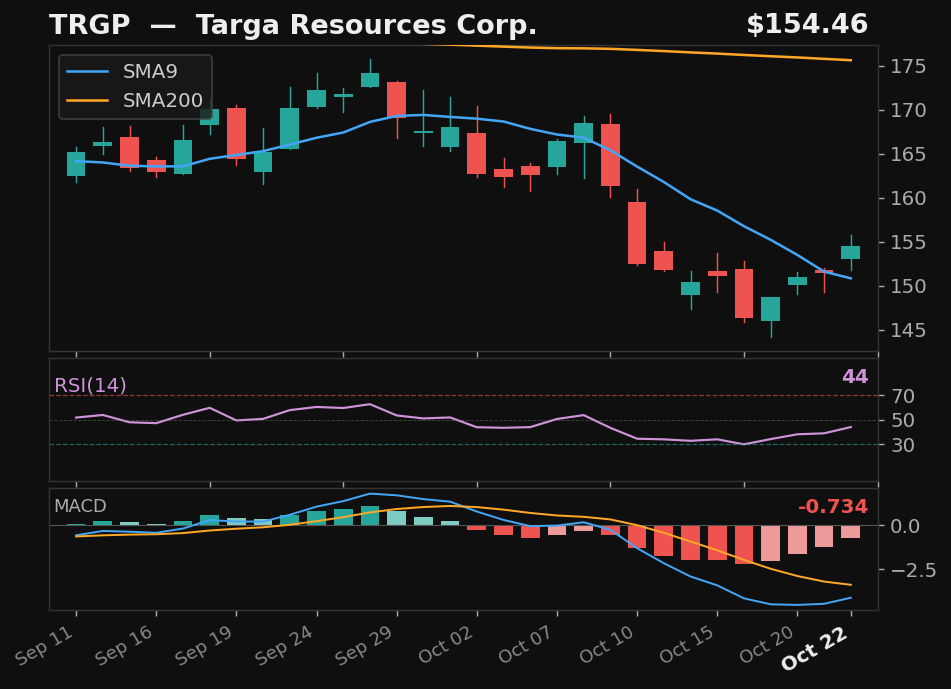Viewport: 951px width, 689px height.
Task: Click the Targa Resources Corp. company name
Action: point(366,25)
